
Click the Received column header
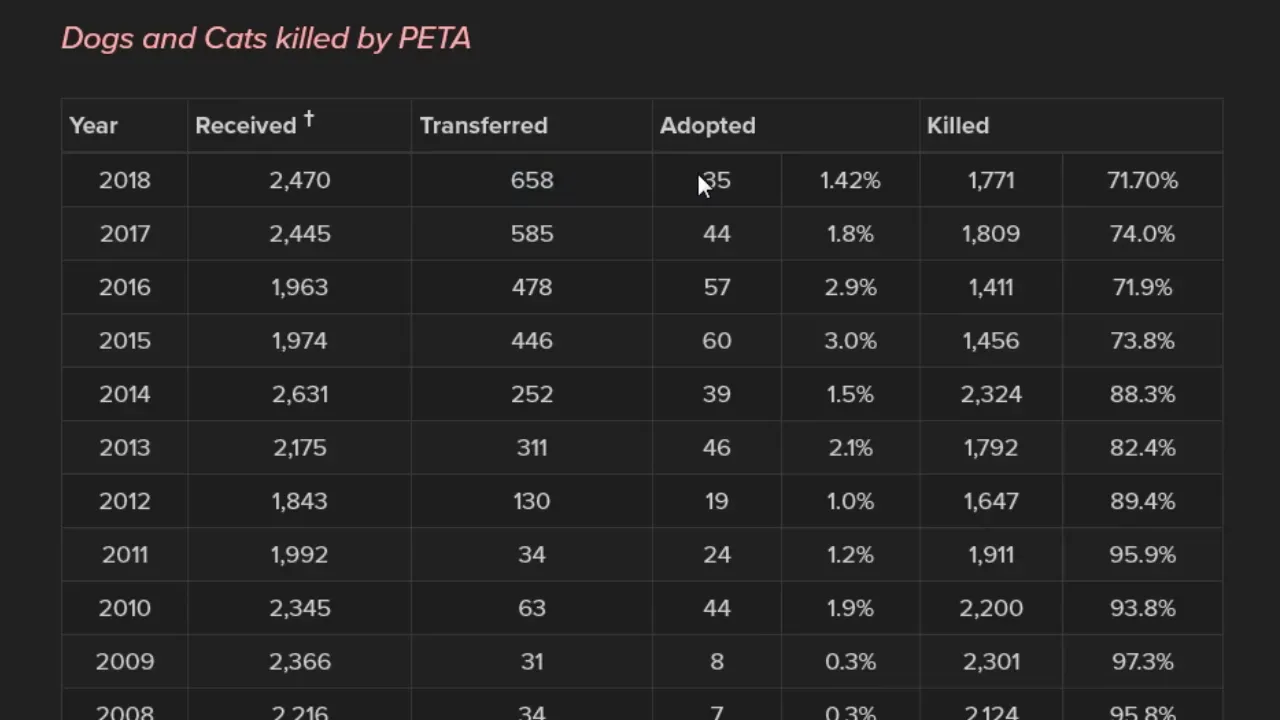click(246, 126)
